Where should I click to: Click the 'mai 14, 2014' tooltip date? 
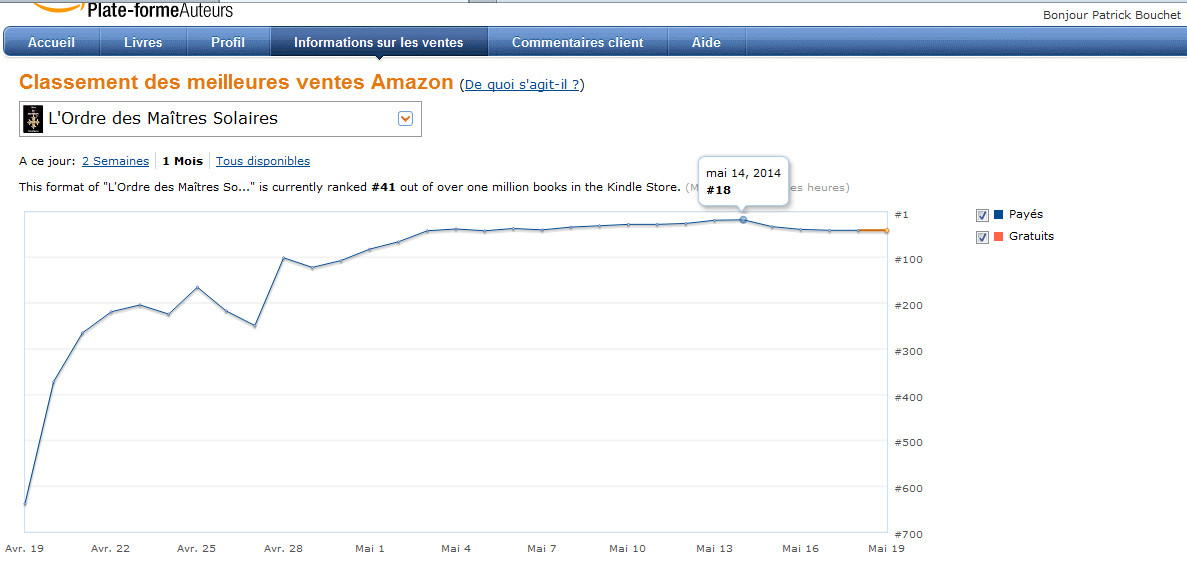743,173
